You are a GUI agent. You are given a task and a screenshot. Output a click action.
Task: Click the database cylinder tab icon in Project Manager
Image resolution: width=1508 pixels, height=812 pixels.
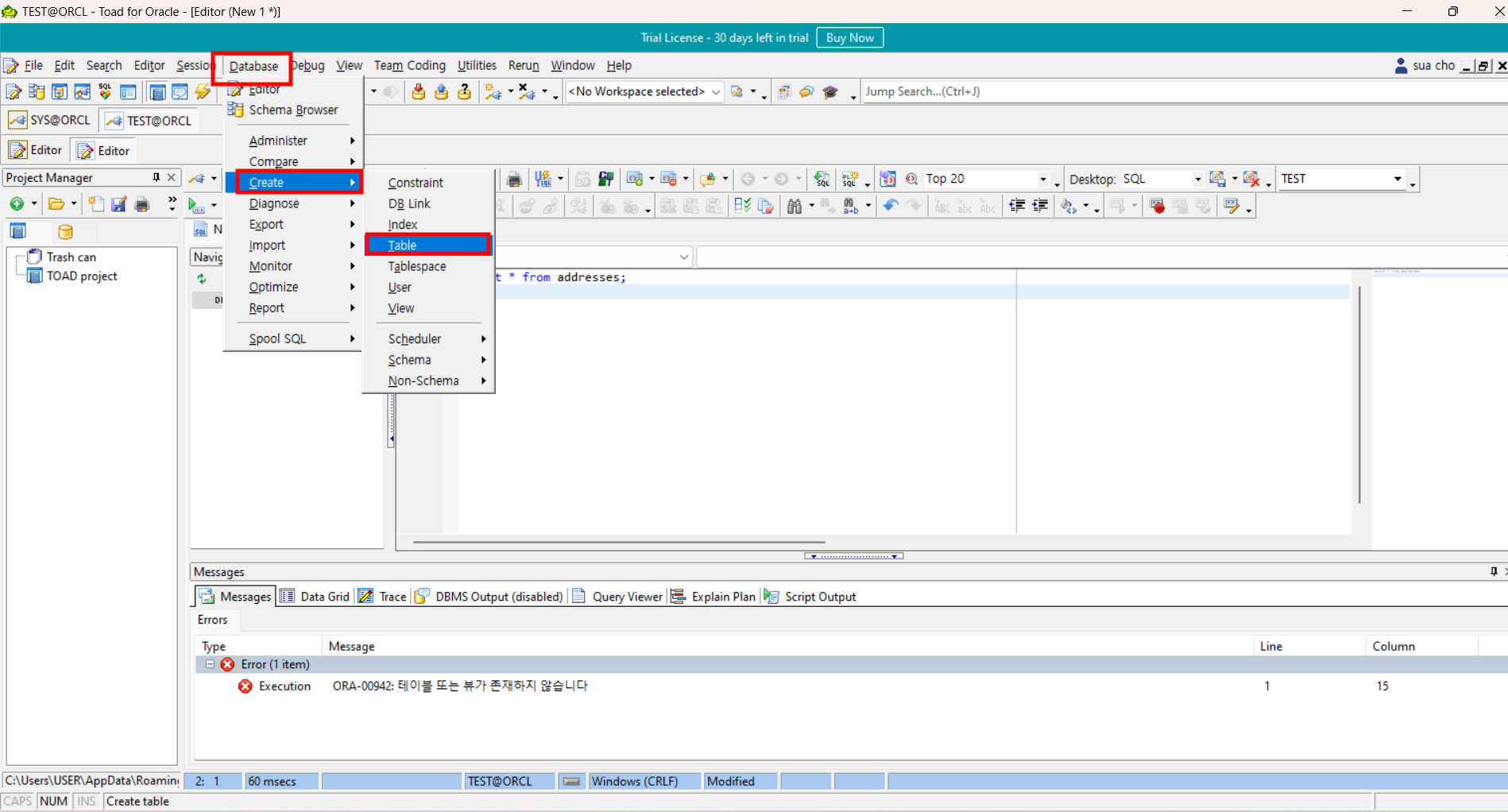[66, 231]
